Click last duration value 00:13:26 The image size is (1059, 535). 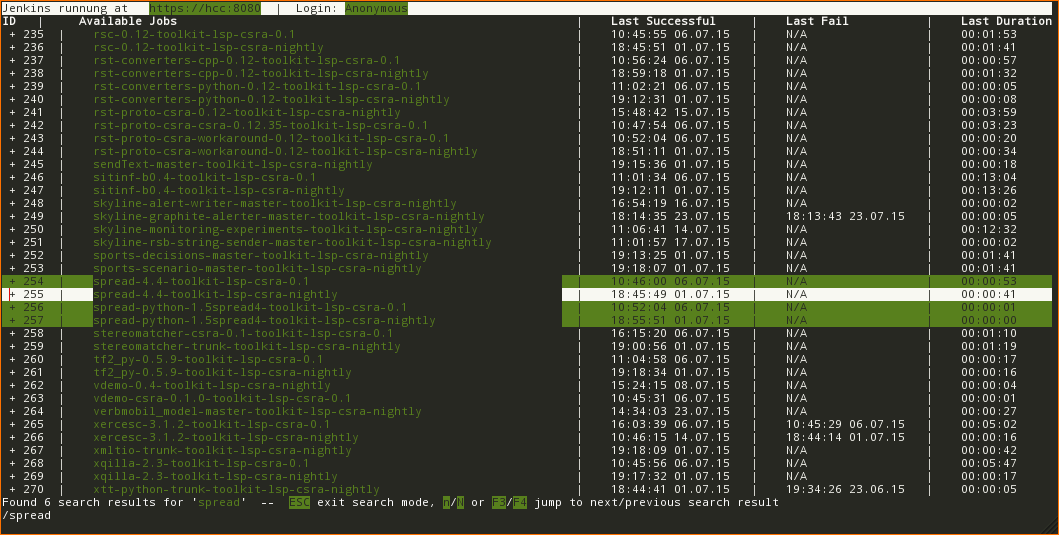pyautogui.click(x=989, y=190)
